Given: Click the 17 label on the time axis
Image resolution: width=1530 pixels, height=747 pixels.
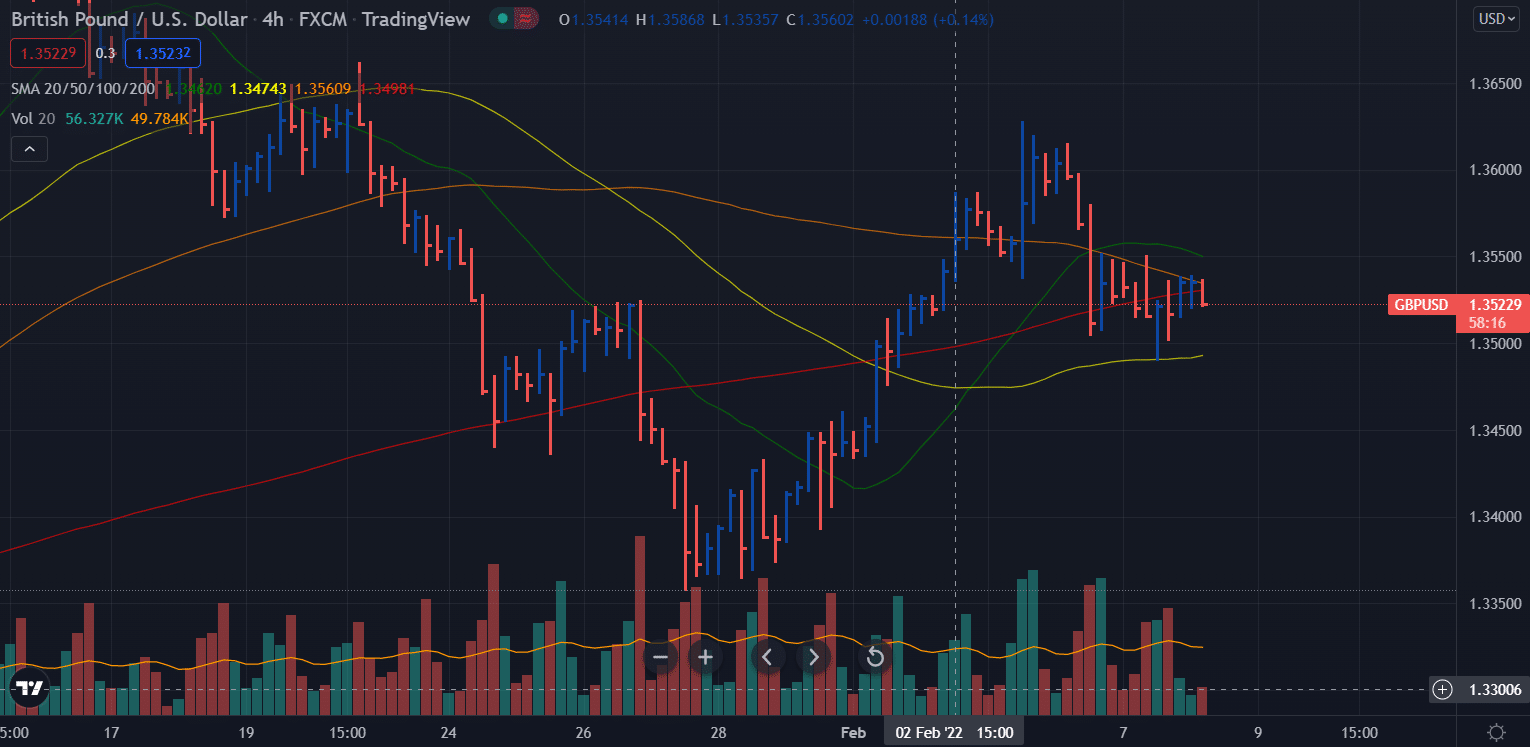Looking at the screenshot, I should (x=111, y=733).
